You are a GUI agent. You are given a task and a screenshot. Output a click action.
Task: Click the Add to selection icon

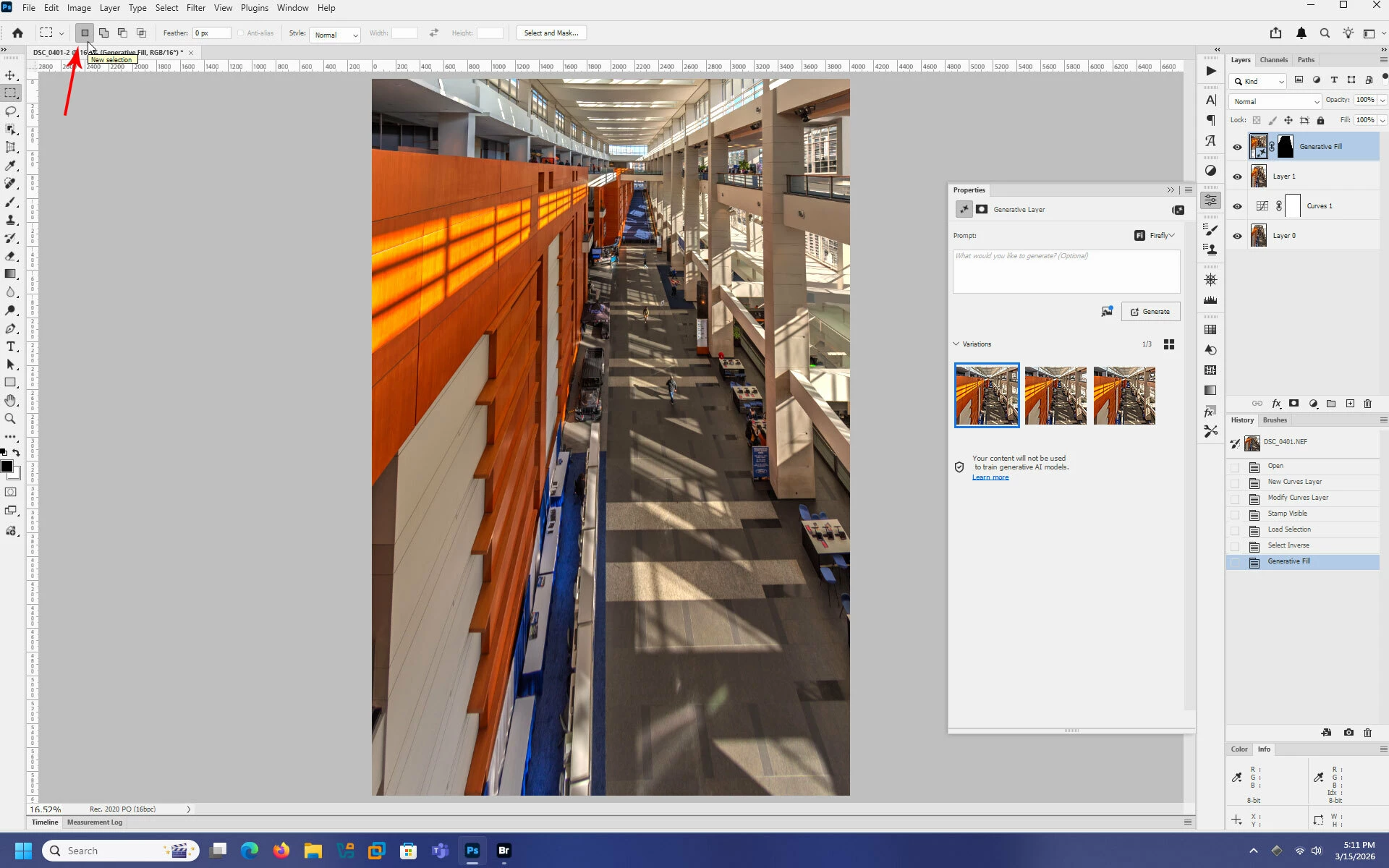pos(103,33)
